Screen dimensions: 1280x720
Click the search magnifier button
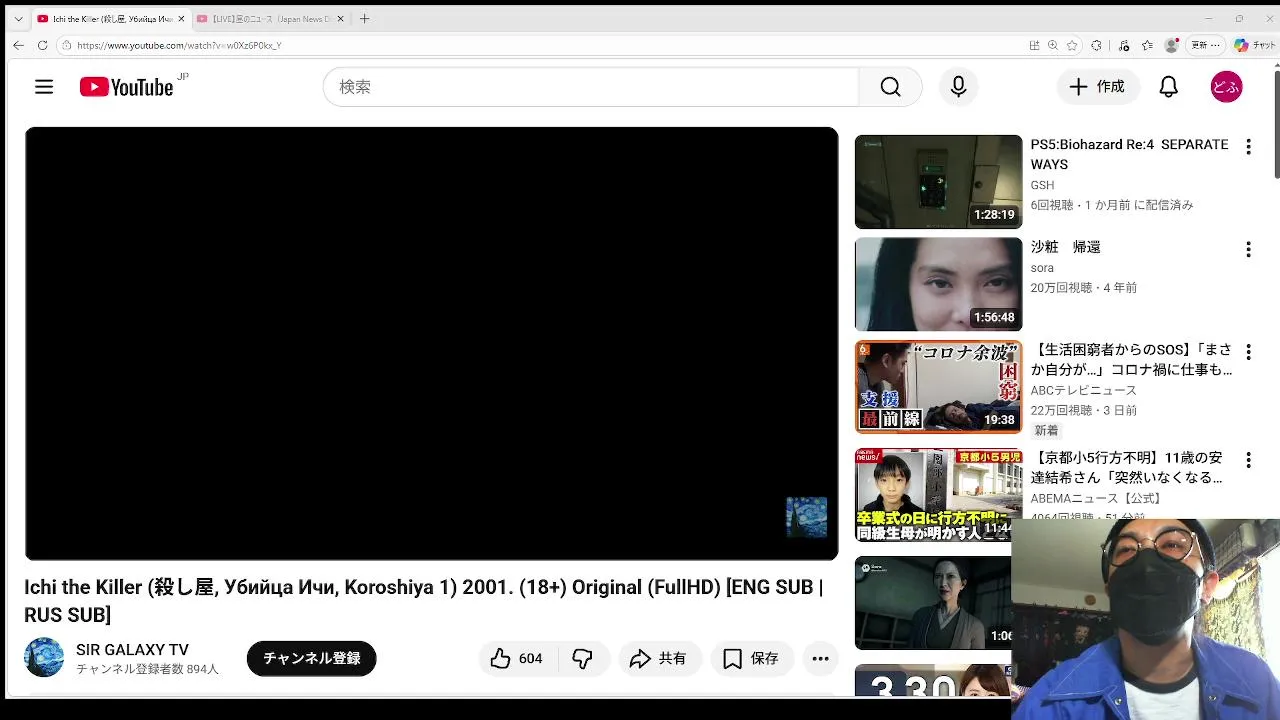coord(890,87)
